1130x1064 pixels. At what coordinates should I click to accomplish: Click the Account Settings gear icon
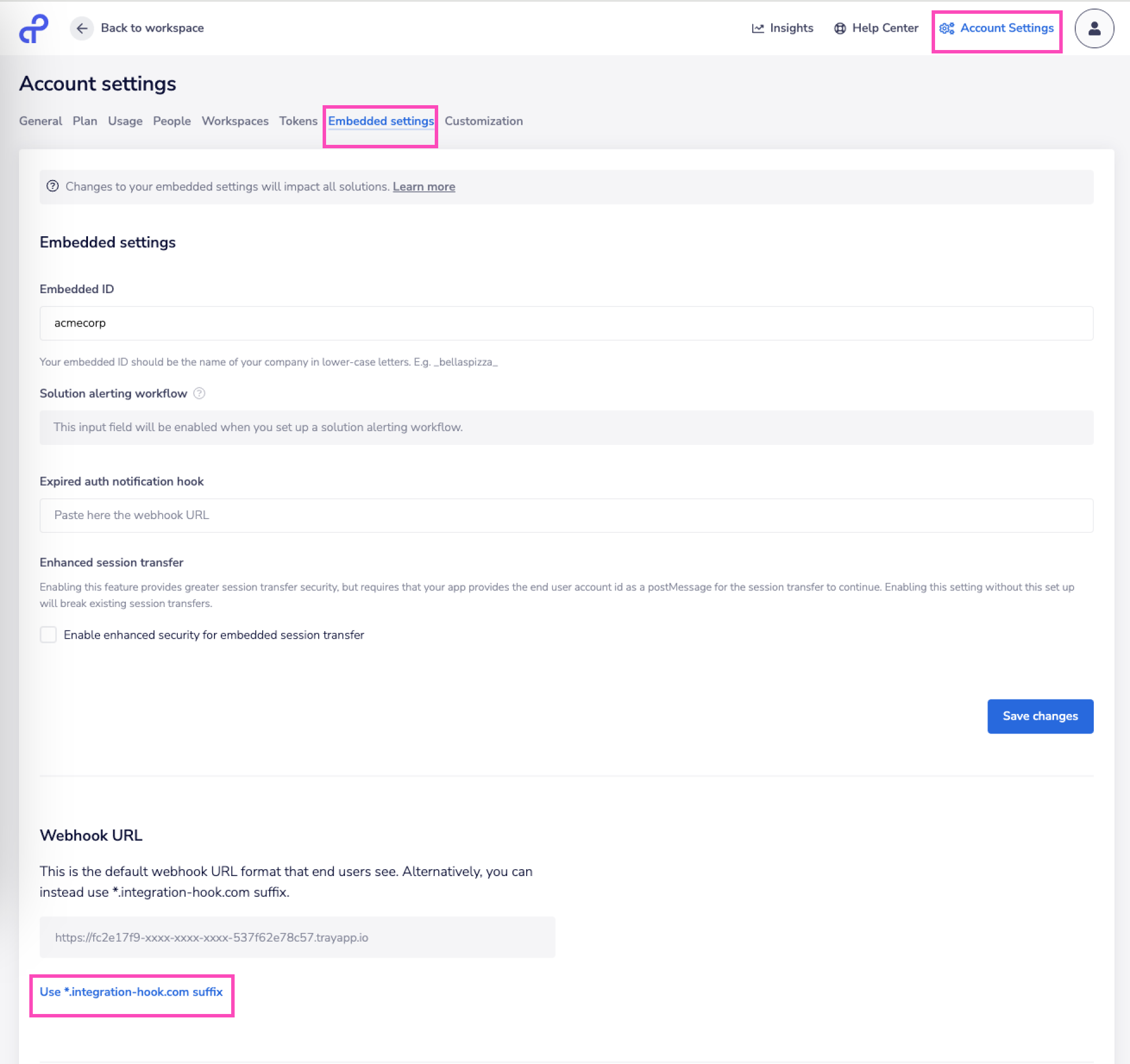coord(947,28)
